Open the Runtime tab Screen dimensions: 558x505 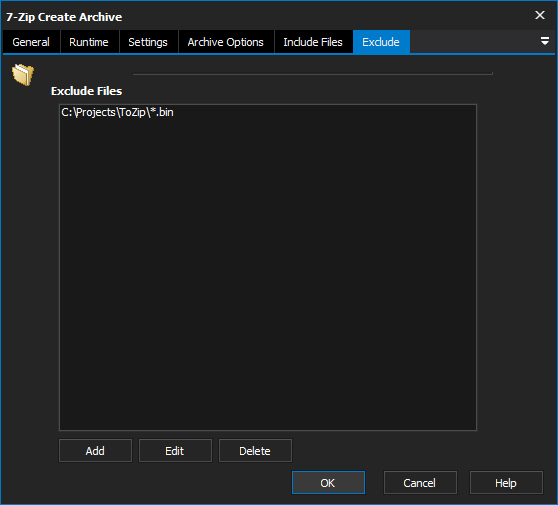click(x=89, y=42)
